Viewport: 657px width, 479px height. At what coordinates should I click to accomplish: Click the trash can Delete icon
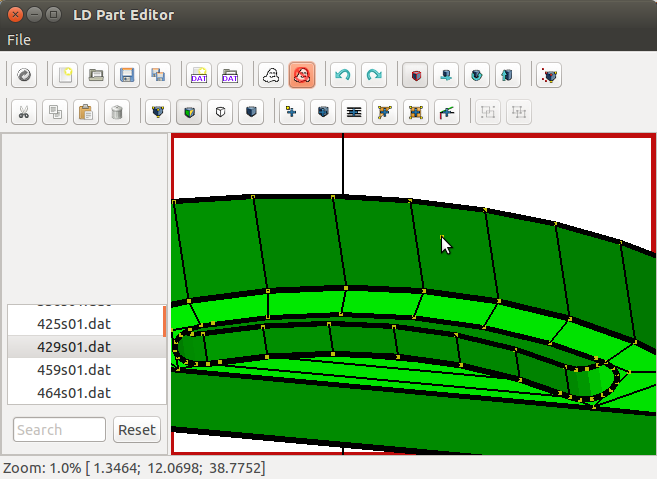click(x=117, y=112)
